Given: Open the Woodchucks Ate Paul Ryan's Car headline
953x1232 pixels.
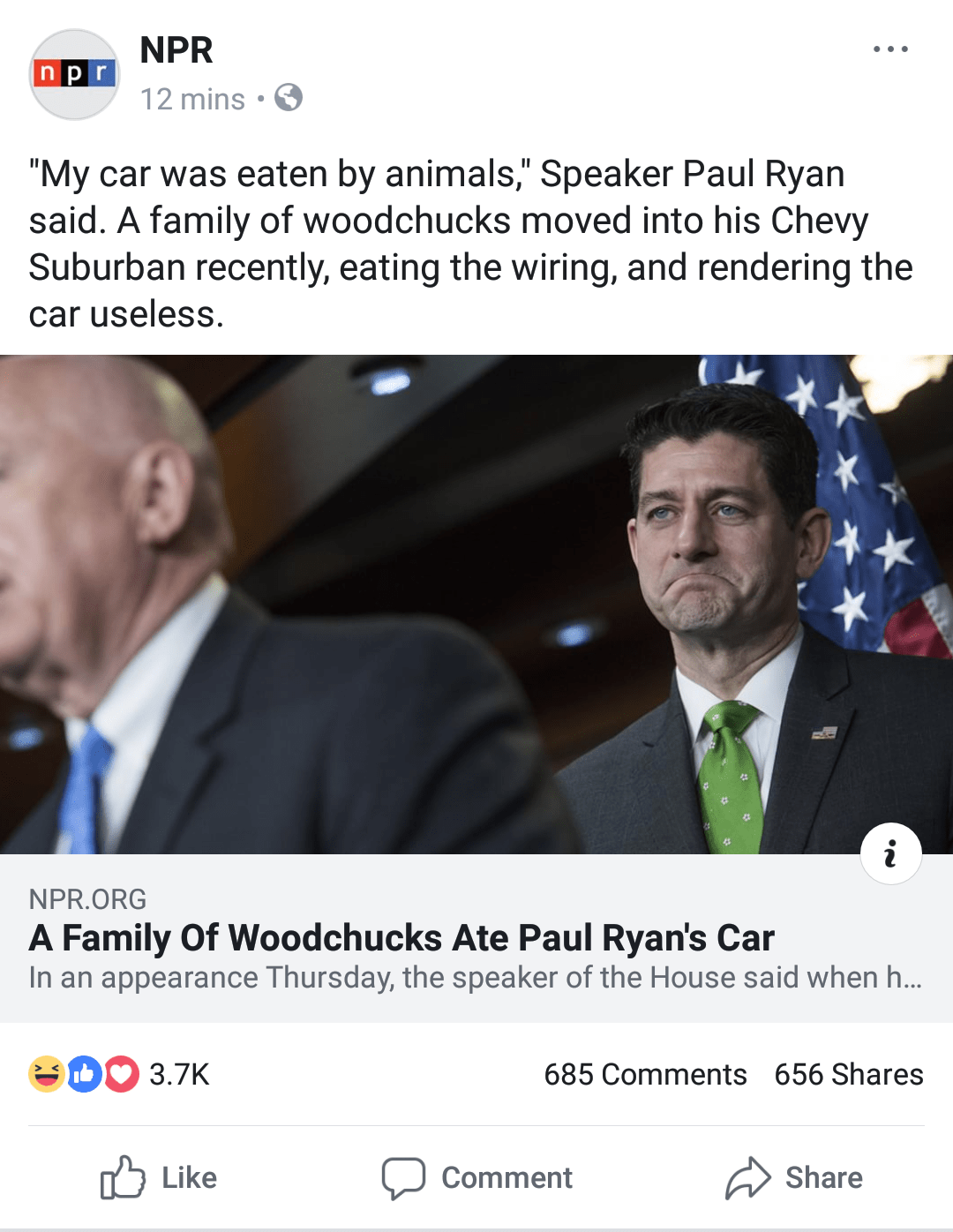Looking at the screenshot, I should [x=401, y=938].
